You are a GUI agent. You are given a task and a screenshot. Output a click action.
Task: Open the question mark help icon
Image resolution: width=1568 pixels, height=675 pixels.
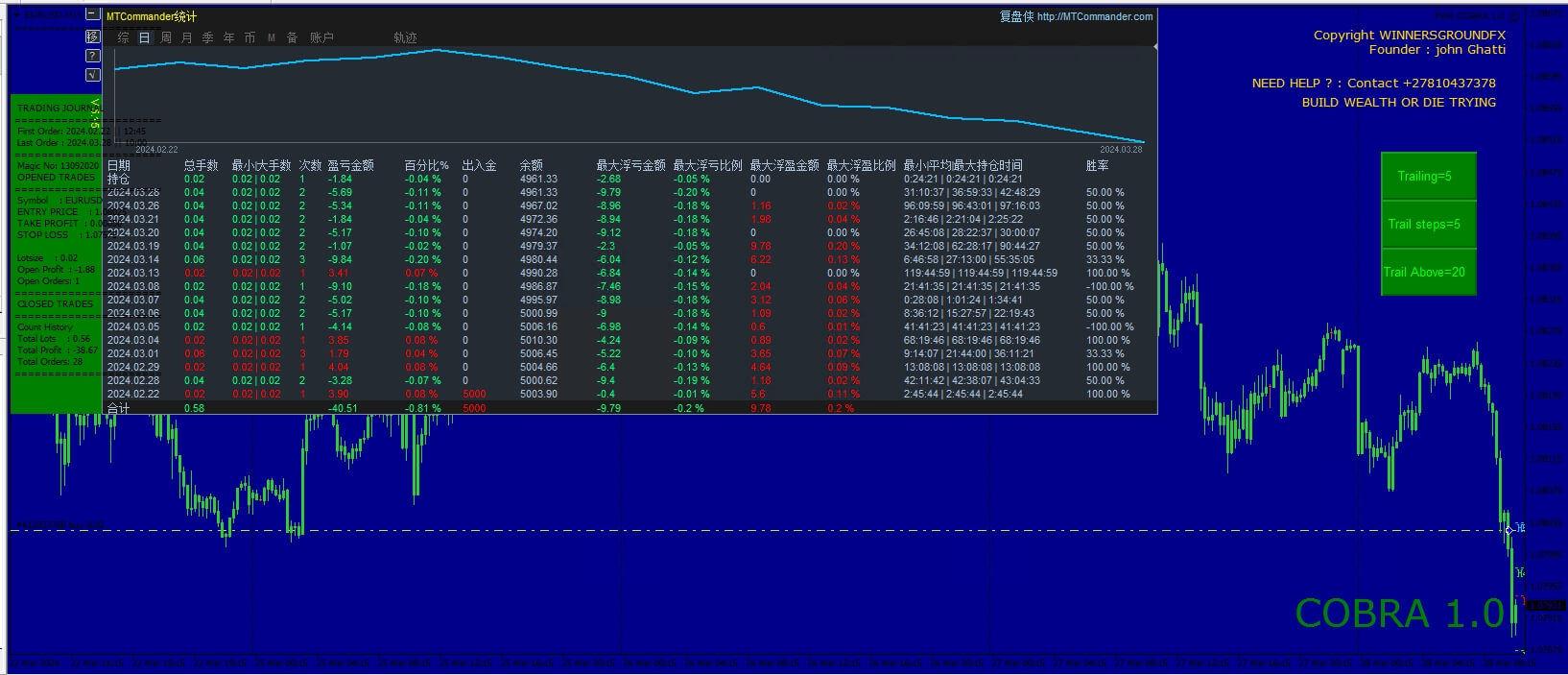(x=92, y=56)
